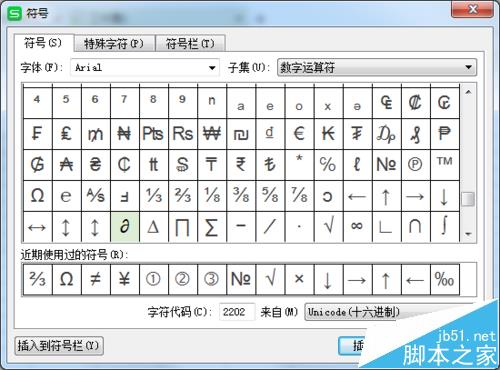This screenshot has height=370, width=500.
Task: Select the Euro sign € in the symbol grid
Action: coord(299,134)
